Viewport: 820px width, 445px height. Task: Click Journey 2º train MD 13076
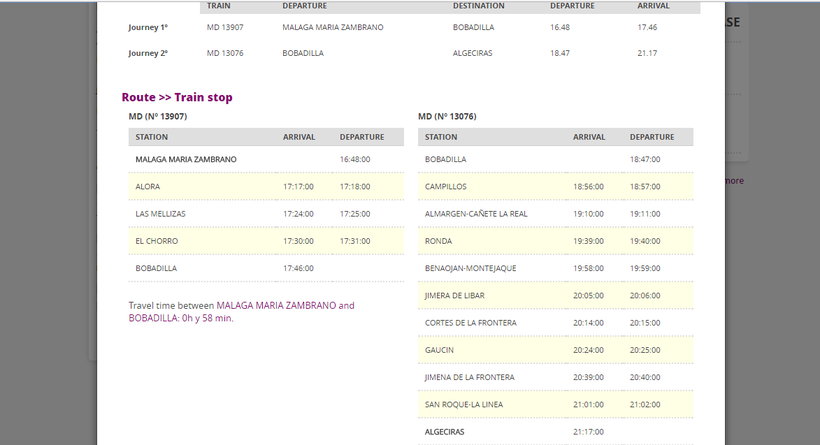click(227, 52)
